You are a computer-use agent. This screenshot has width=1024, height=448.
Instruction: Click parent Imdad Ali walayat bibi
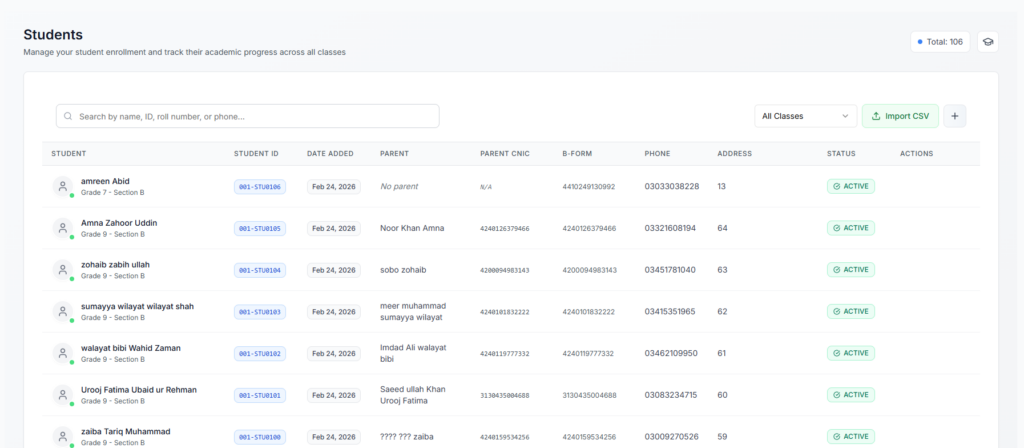[413, 353]
